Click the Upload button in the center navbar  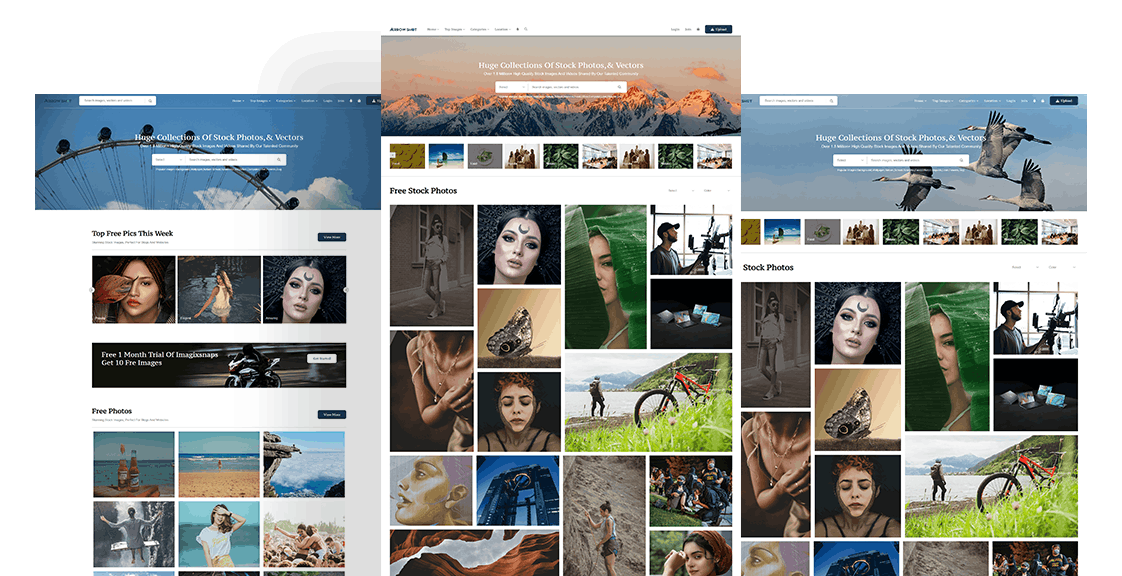pos(718,30)
